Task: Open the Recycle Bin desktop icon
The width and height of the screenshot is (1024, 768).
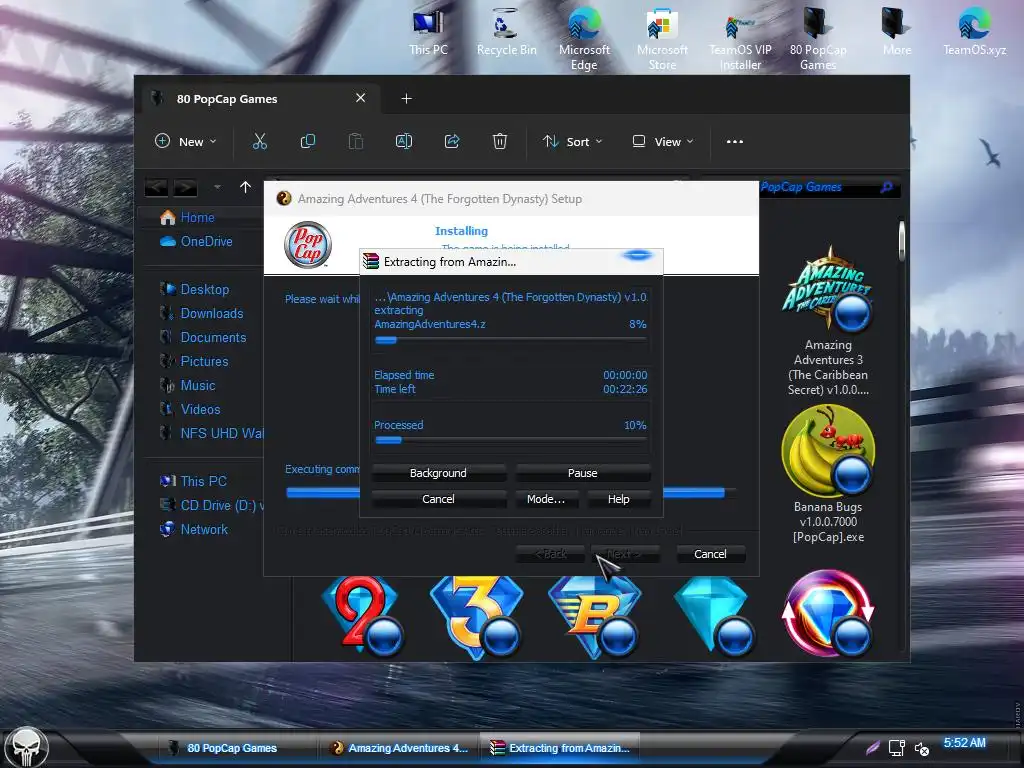Action: tap(506, 33)
